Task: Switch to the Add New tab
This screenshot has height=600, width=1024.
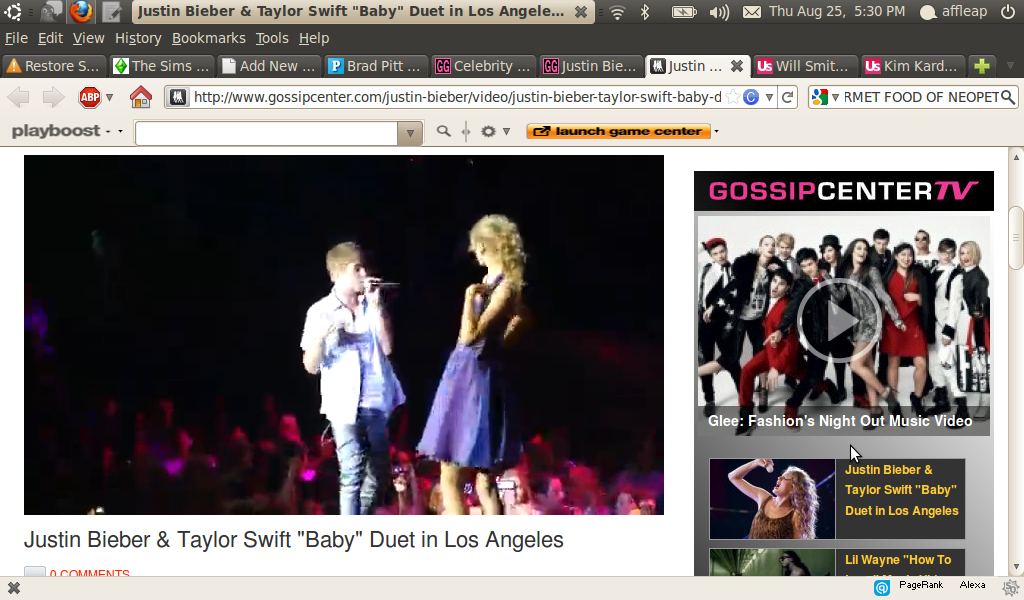Action: tap(268, 65)
